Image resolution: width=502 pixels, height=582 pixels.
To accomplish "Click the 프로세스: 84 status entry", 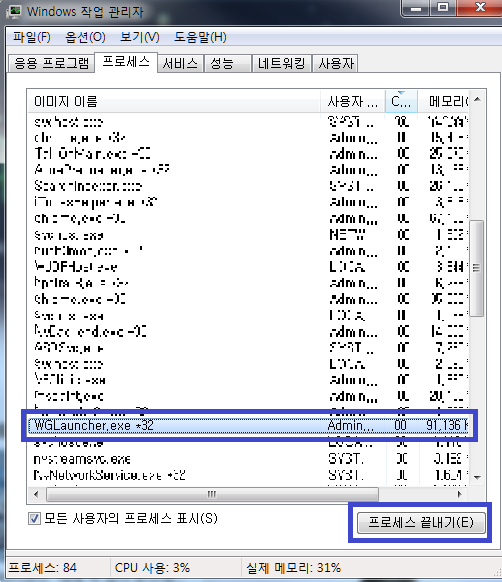I will 42,568.
